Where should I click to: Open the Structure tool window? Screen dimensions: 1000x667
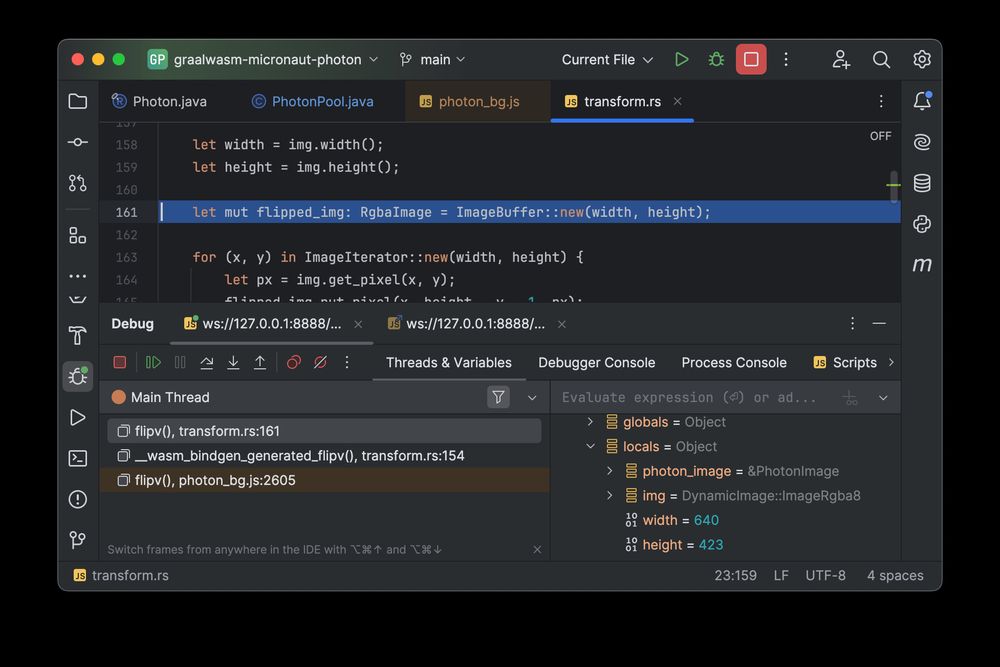(x=78, y=236)
